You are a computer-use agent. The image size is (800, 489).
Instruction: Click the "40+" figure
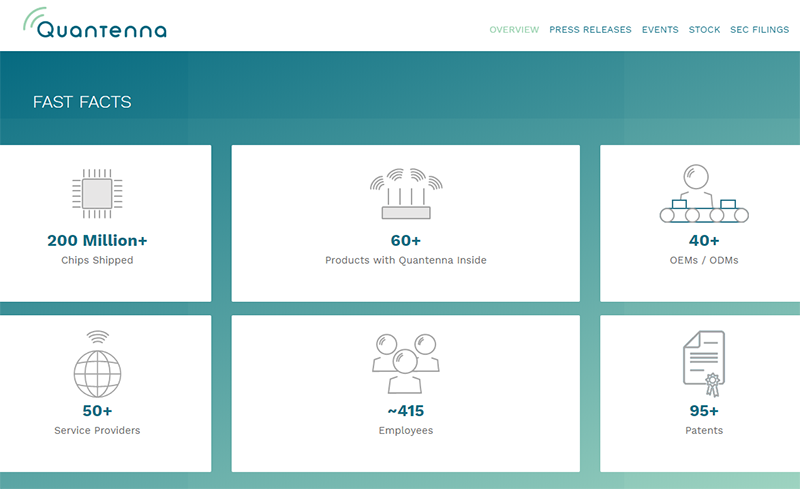(704, 240)
